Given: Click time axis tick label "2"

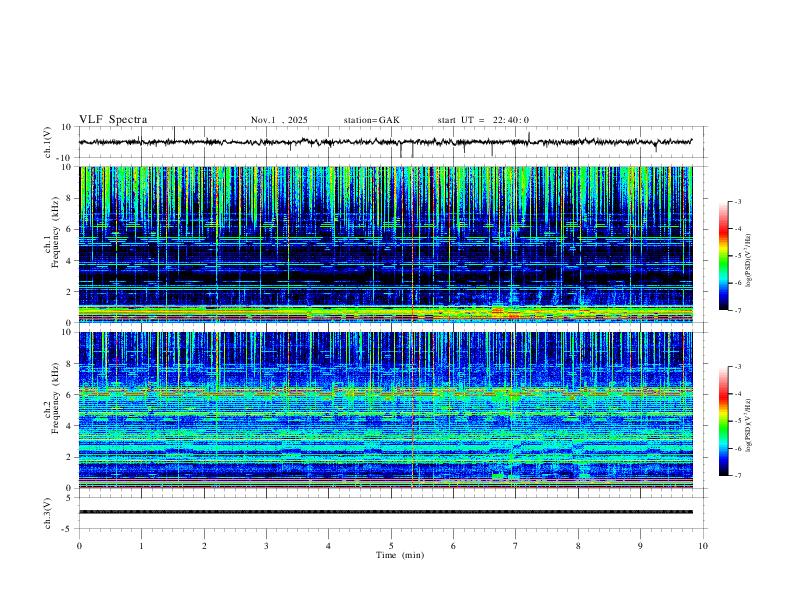Looking at the screenshot, I should [204, 546].
